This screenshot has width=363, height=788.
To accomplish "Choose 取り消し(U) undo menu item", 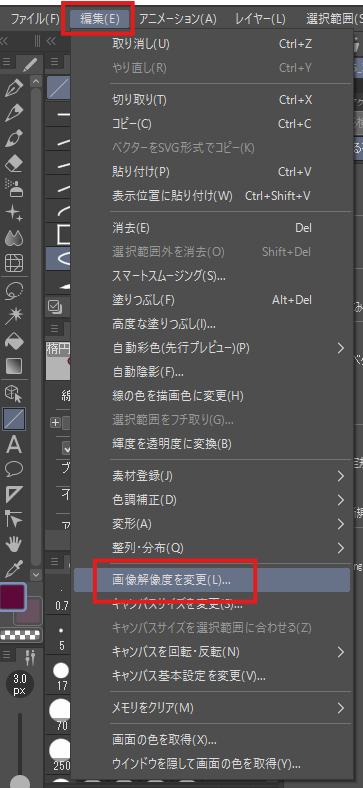I will (212, 44).
